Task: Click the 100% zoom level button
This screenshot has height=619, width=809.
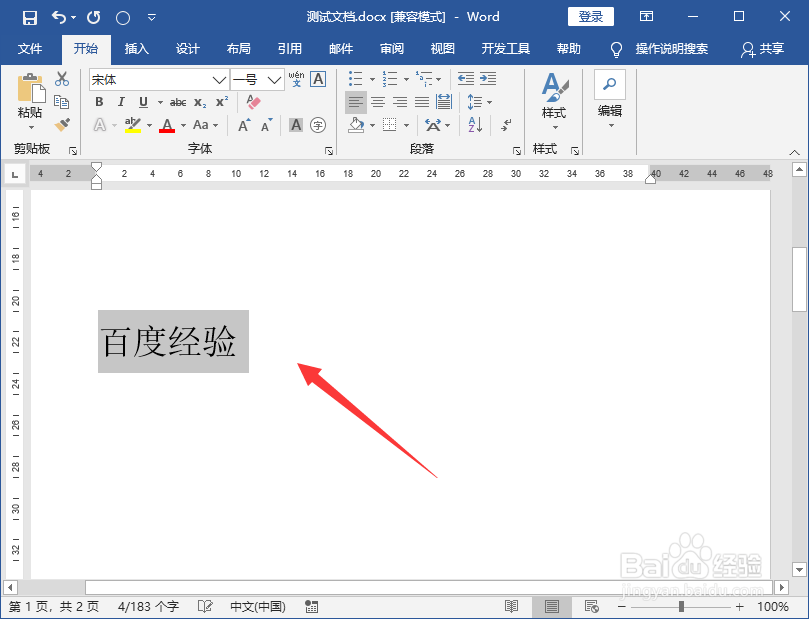Action: (x=772, y=607)
